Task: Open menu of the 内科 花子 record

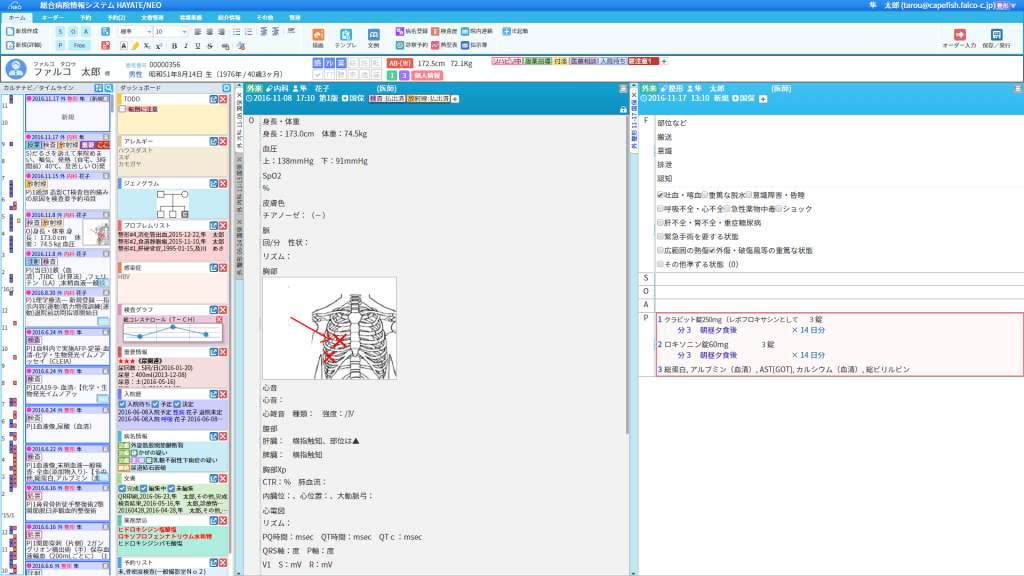Action: [x=623, y=89]
